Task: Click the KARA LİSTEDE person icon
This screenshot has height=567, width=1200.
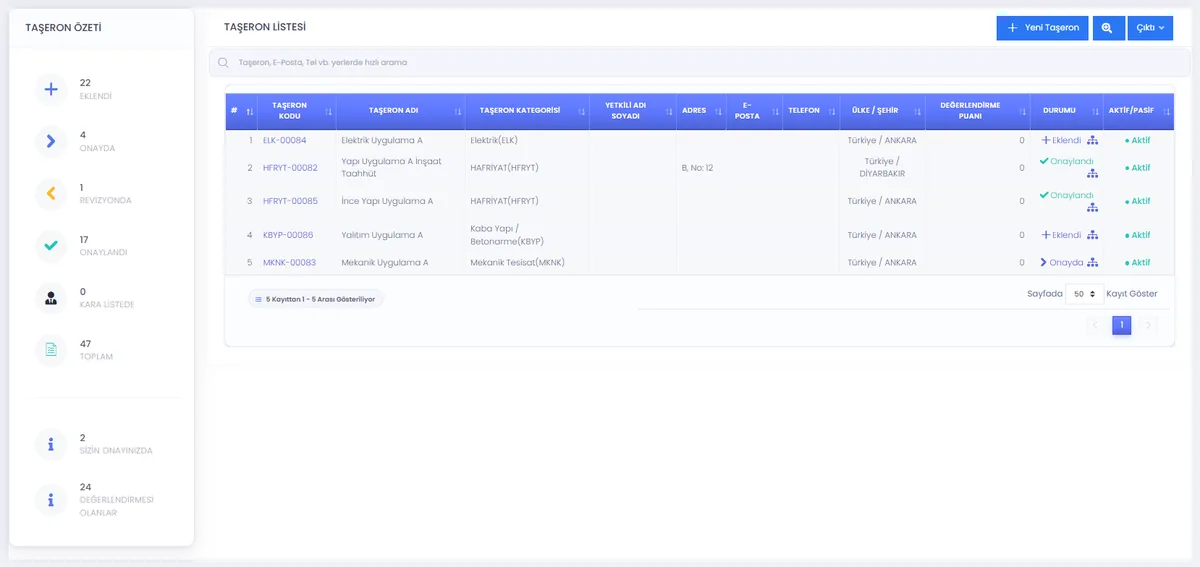Action: (x=51, y=297)
